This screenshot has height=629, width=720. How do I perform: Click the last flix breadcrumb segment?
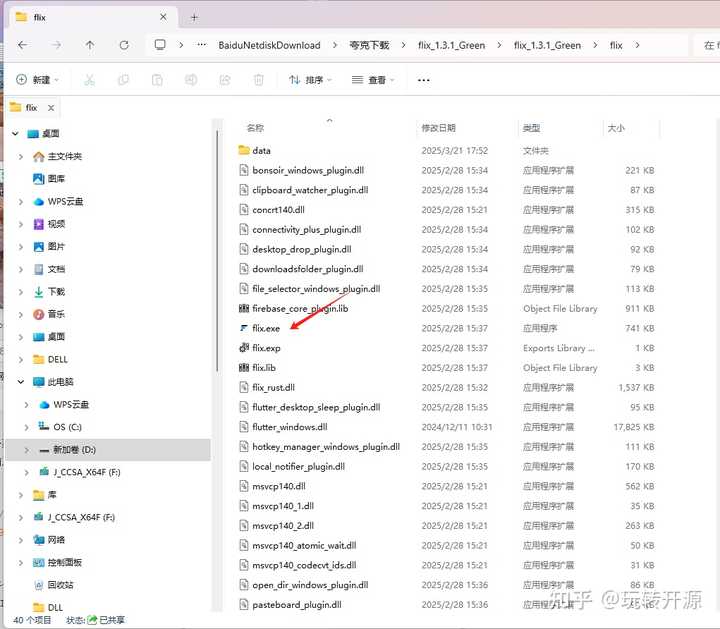tap(616, 45)
